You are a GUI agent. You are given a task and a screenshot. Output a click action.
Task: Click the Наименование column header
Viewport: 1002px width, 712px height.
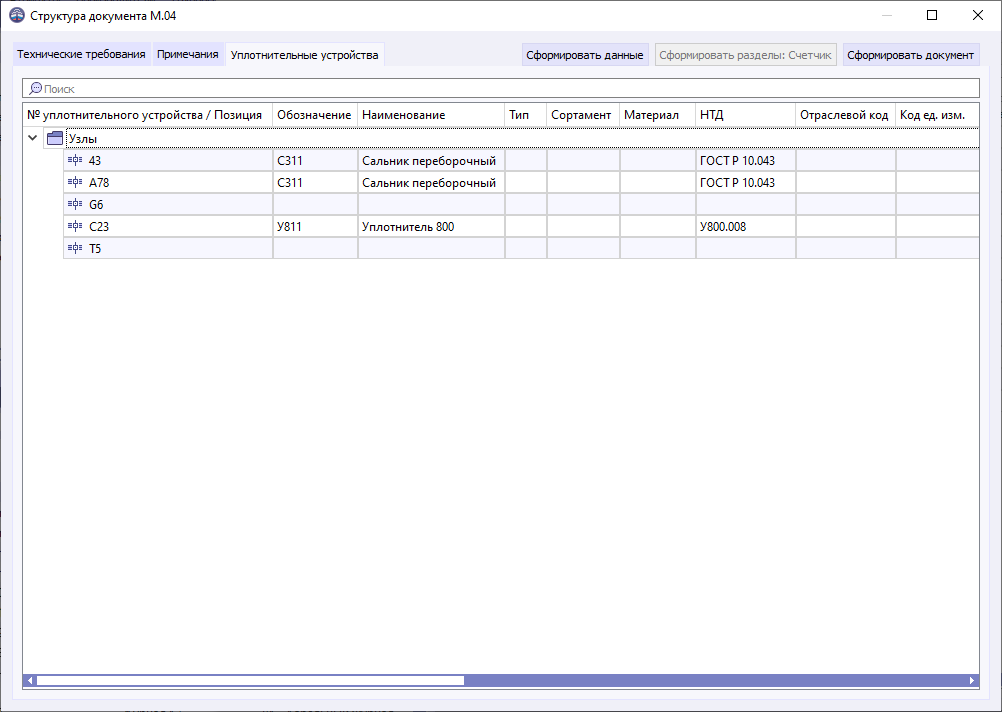pos(403,115)
